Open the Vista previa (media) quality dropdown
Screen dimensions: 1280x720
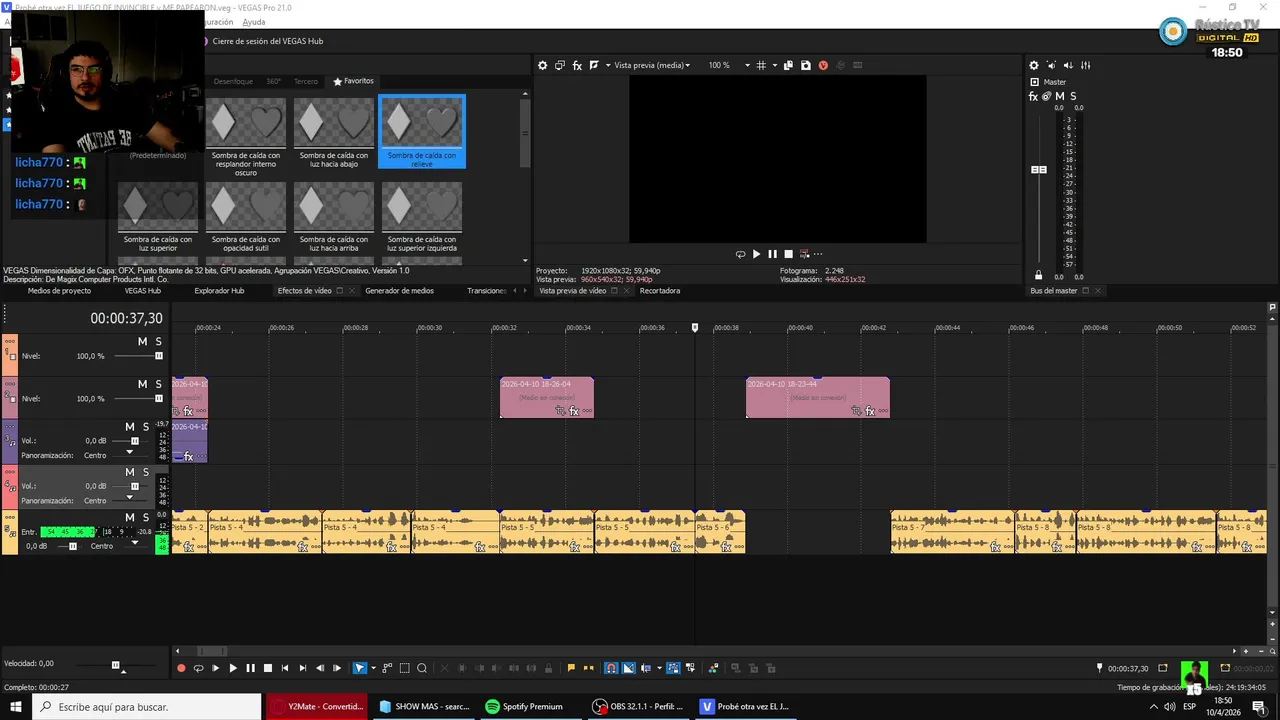pos(651,65)
